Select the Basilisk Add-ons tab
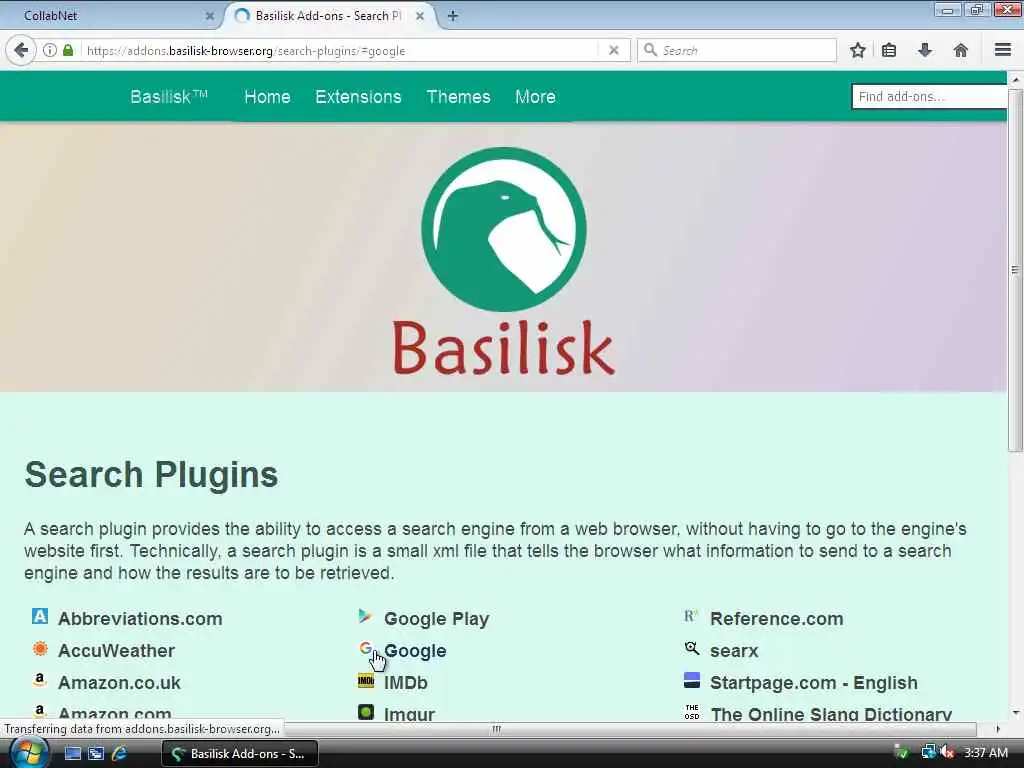This screenshot has width=1024, height=768. 330,16
